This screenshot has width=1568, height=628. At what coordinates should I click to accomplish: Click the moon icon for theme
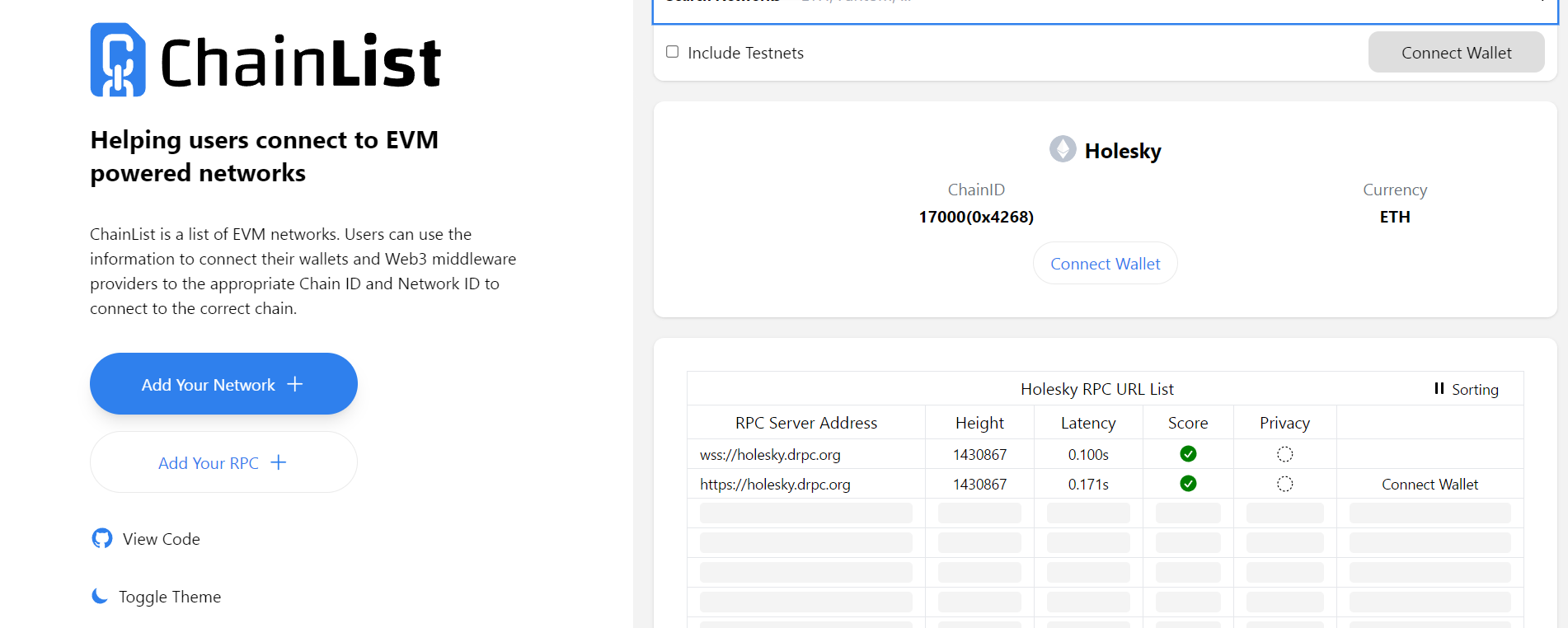[x=100, y=596]
